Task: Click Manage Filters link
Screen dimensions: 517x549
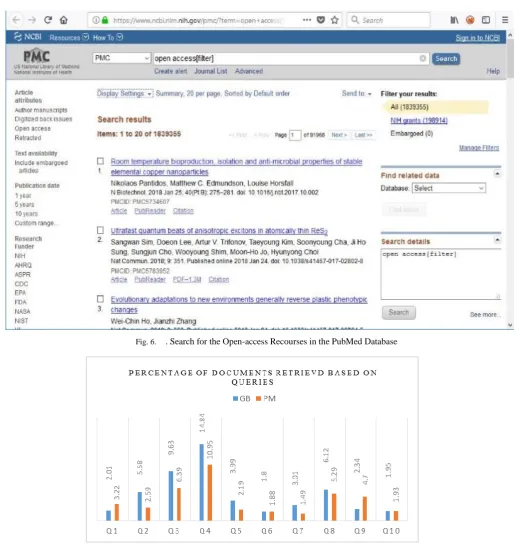Action: [x=479, y=148]
